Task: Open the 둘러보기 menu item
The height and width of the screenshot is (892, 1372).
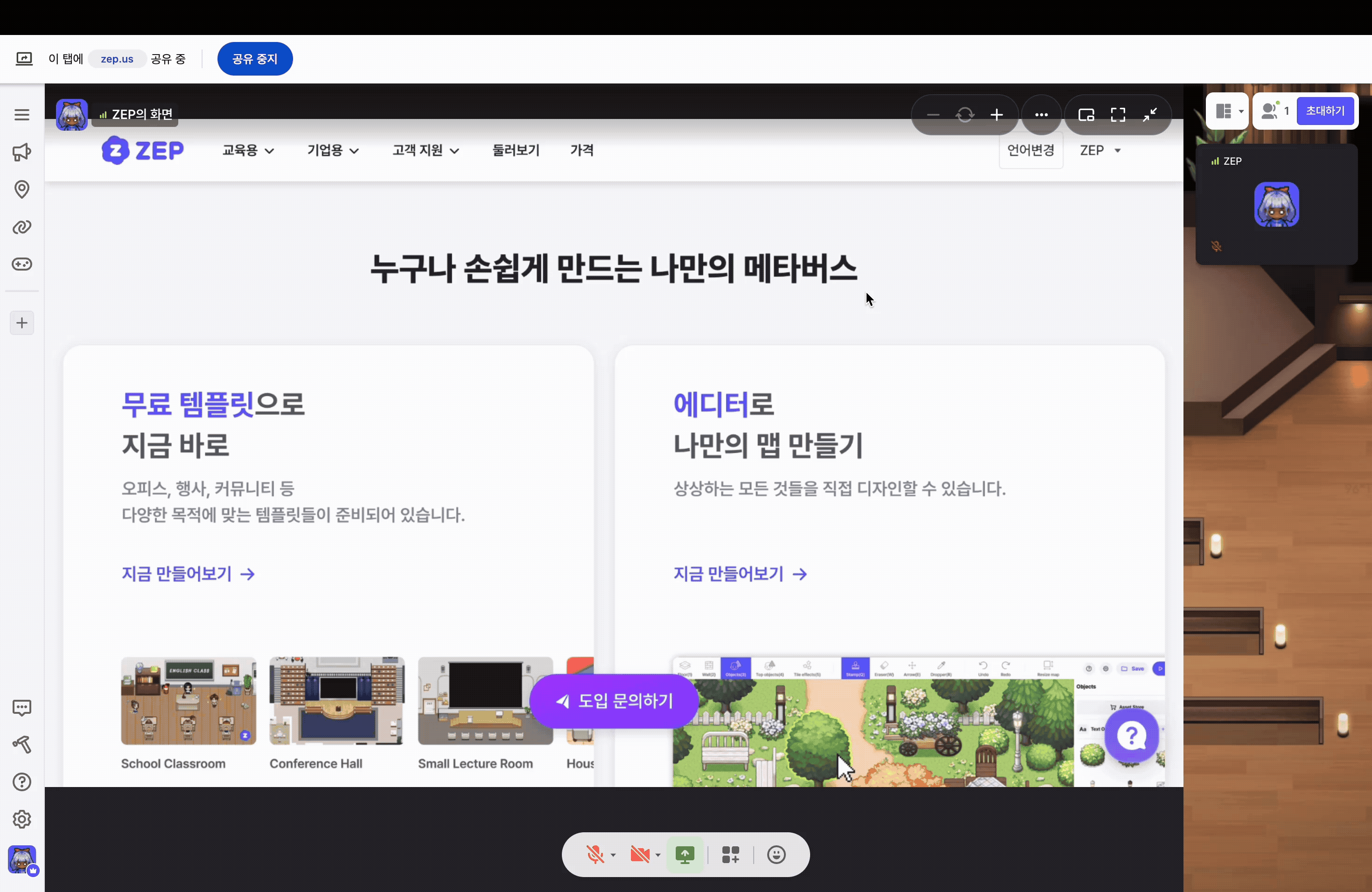Action: [x=515, y=150]
